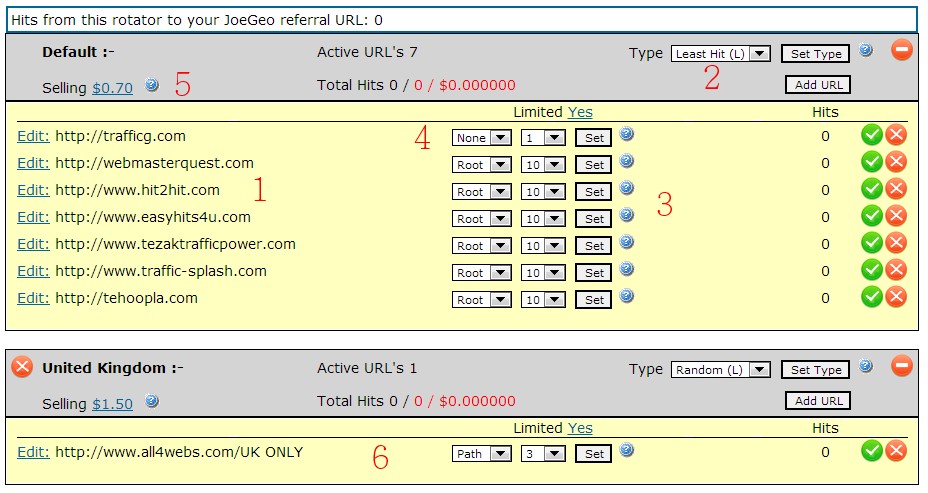Viewport: 928px width, 493px height.
Task: Click green checkmark for easyhits4u.com row
Action: point(871,215)
